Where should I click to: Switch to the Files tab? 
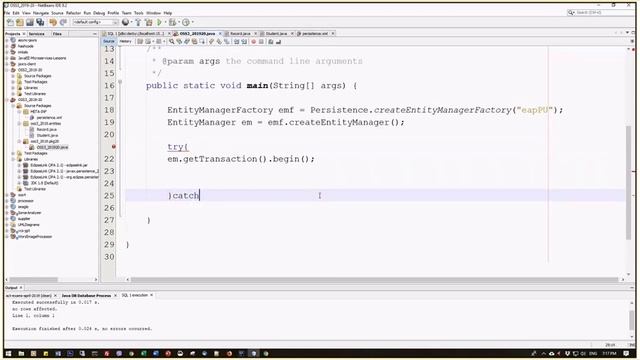point(57,34)
